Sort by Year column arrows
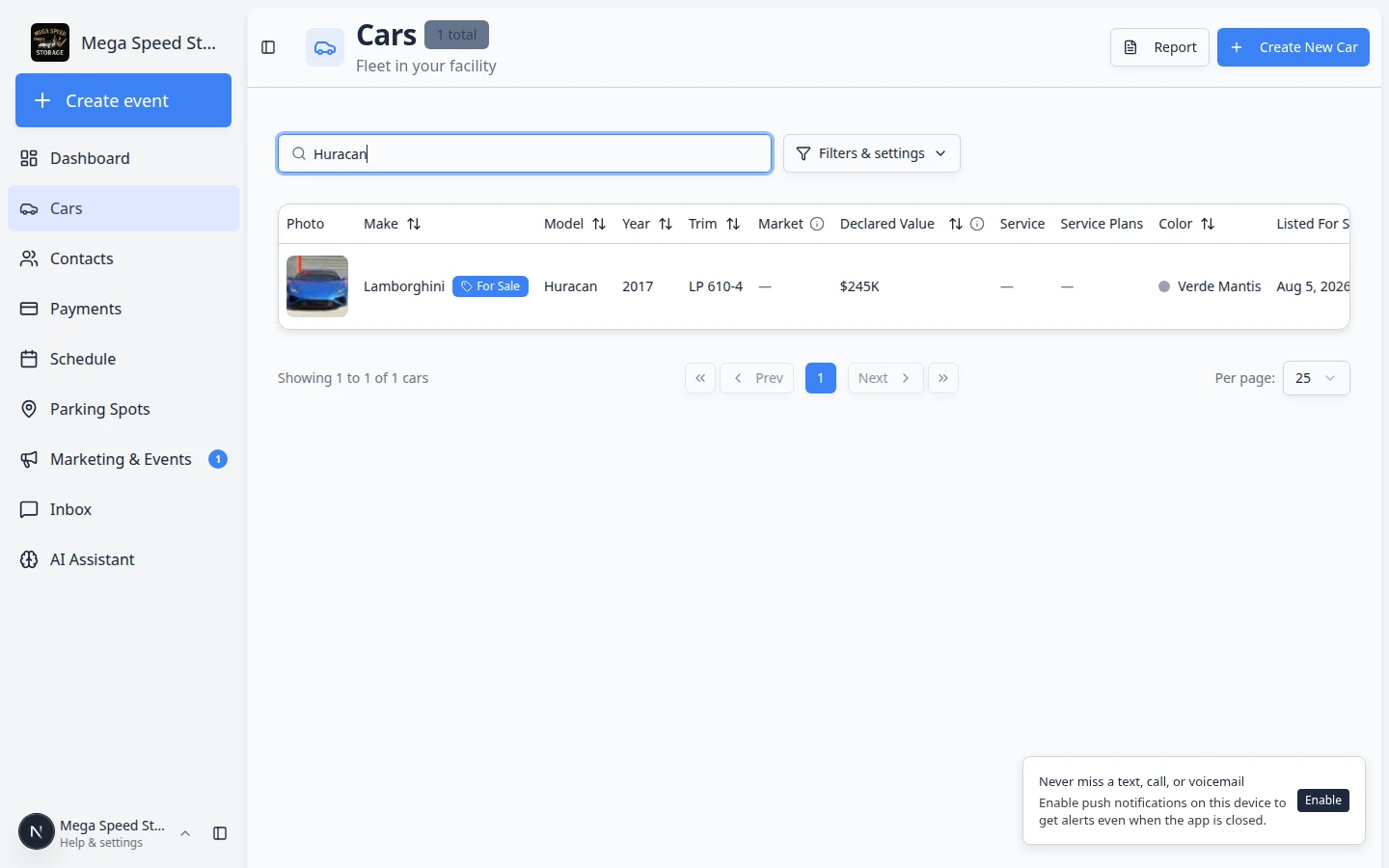Screen dimensions: 1389x868 666,224
